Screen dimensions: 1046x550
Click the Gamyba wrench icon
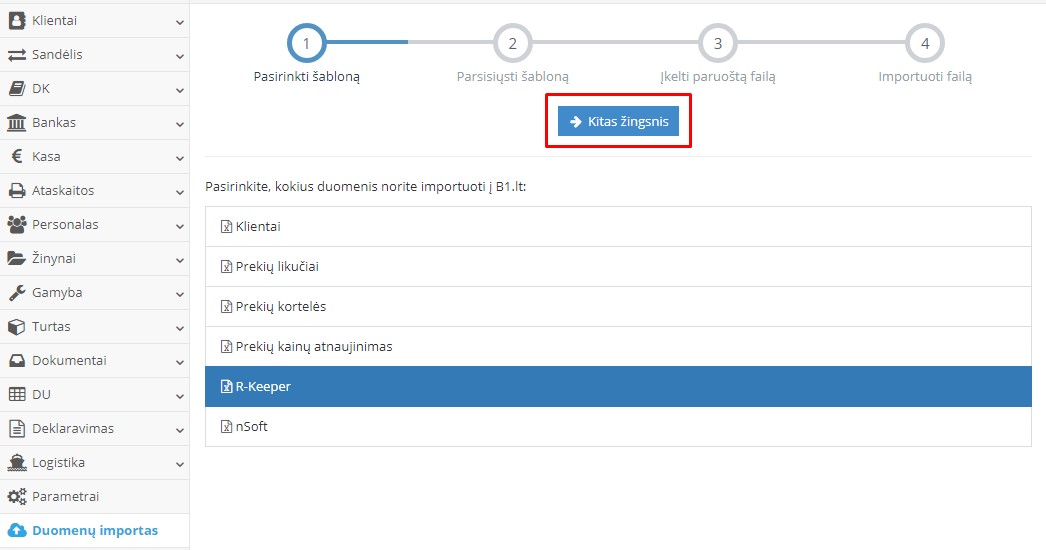[x=17, y=293]
